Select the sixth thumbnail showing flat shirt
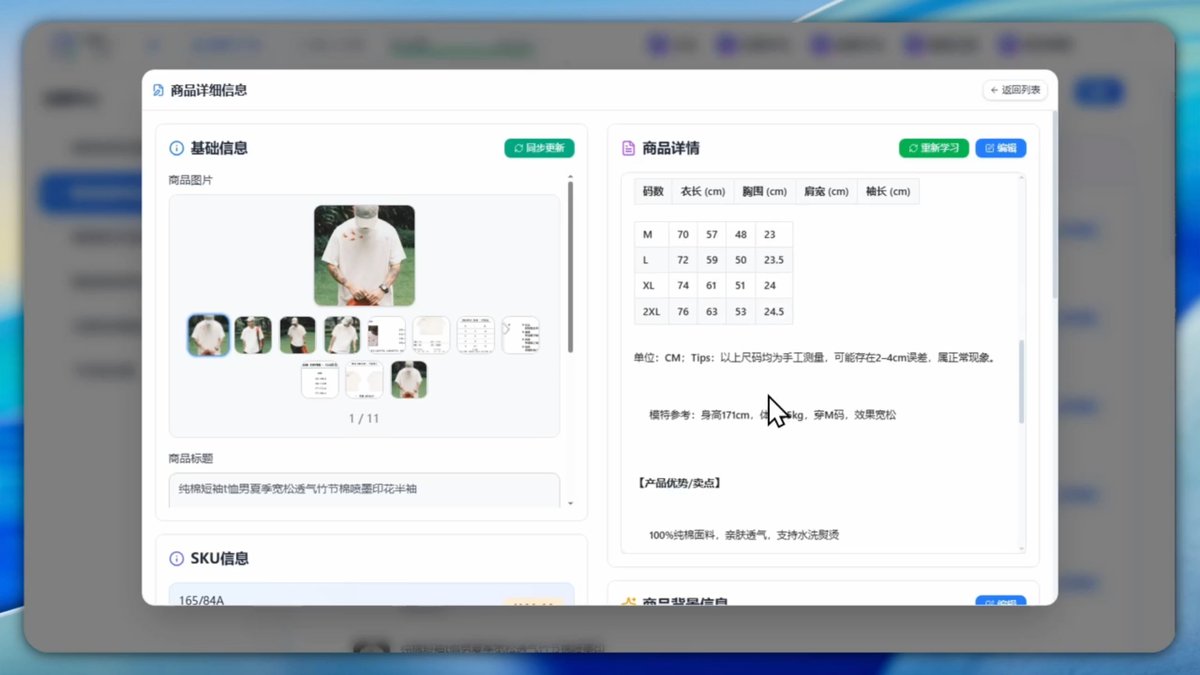 pyautogui.click(x=431, y=335)
